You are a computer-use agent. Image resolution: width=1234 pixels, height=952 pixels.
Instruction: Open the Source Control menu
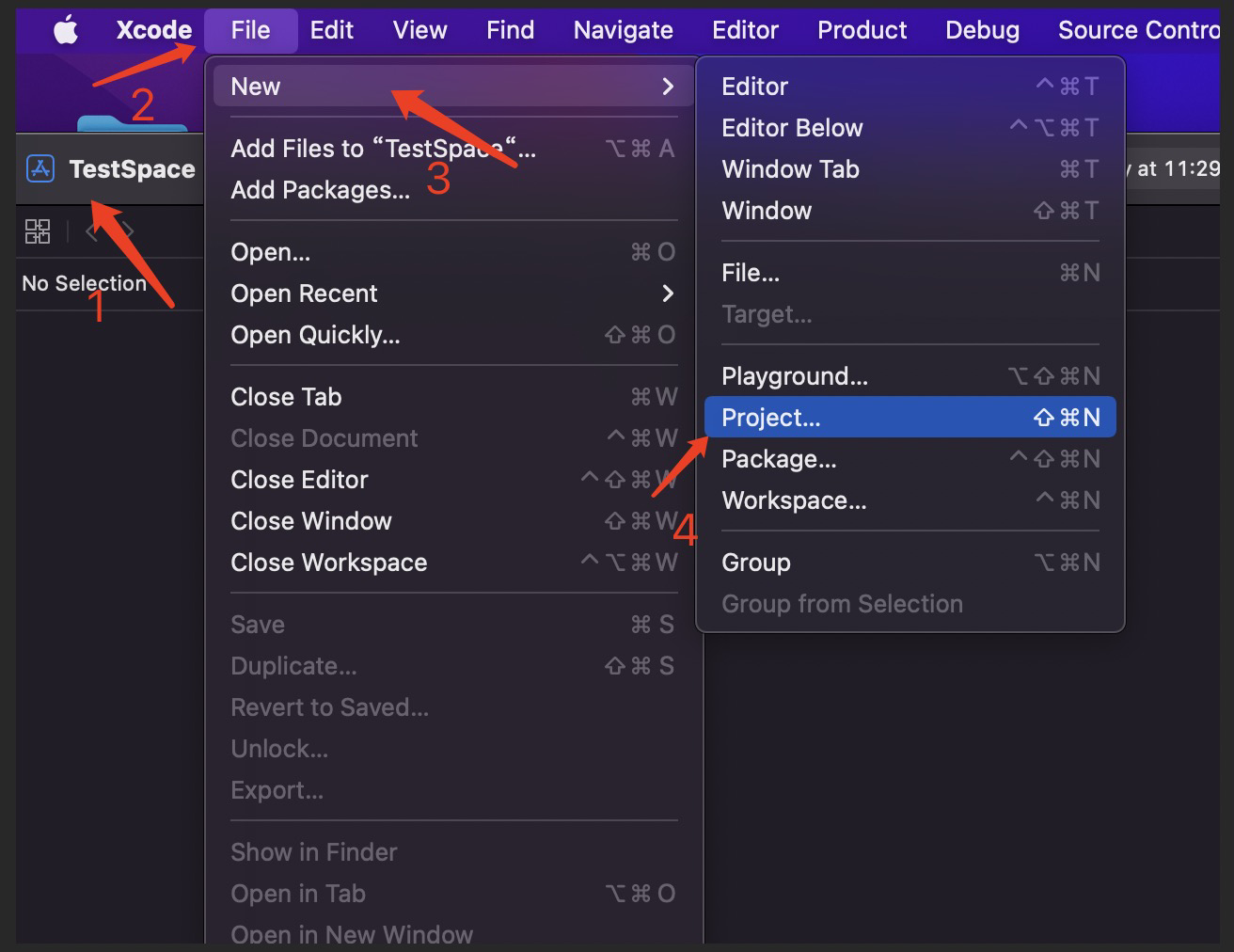[x=1138, y=30]
